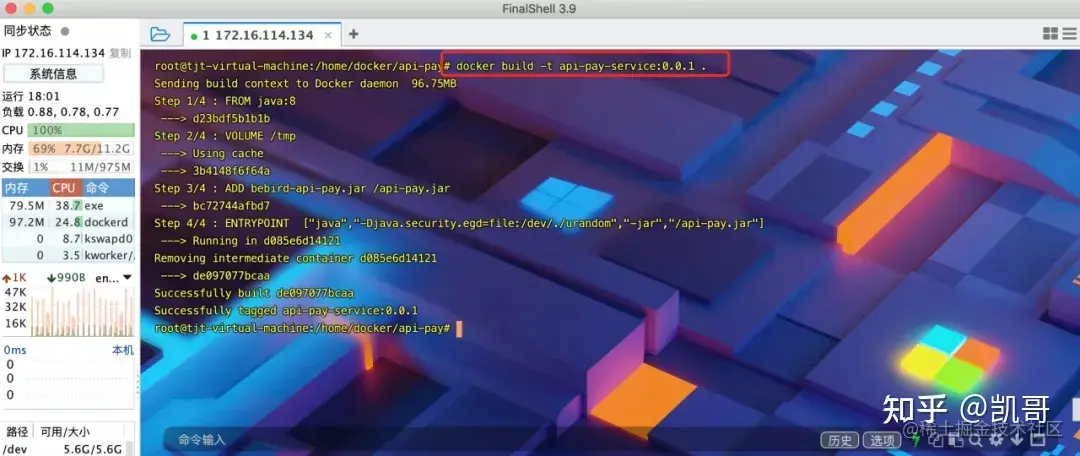Open the 历史 command history button
Image resolution: width=1080 pixels, height=456 pixels.
pos(840,440)
